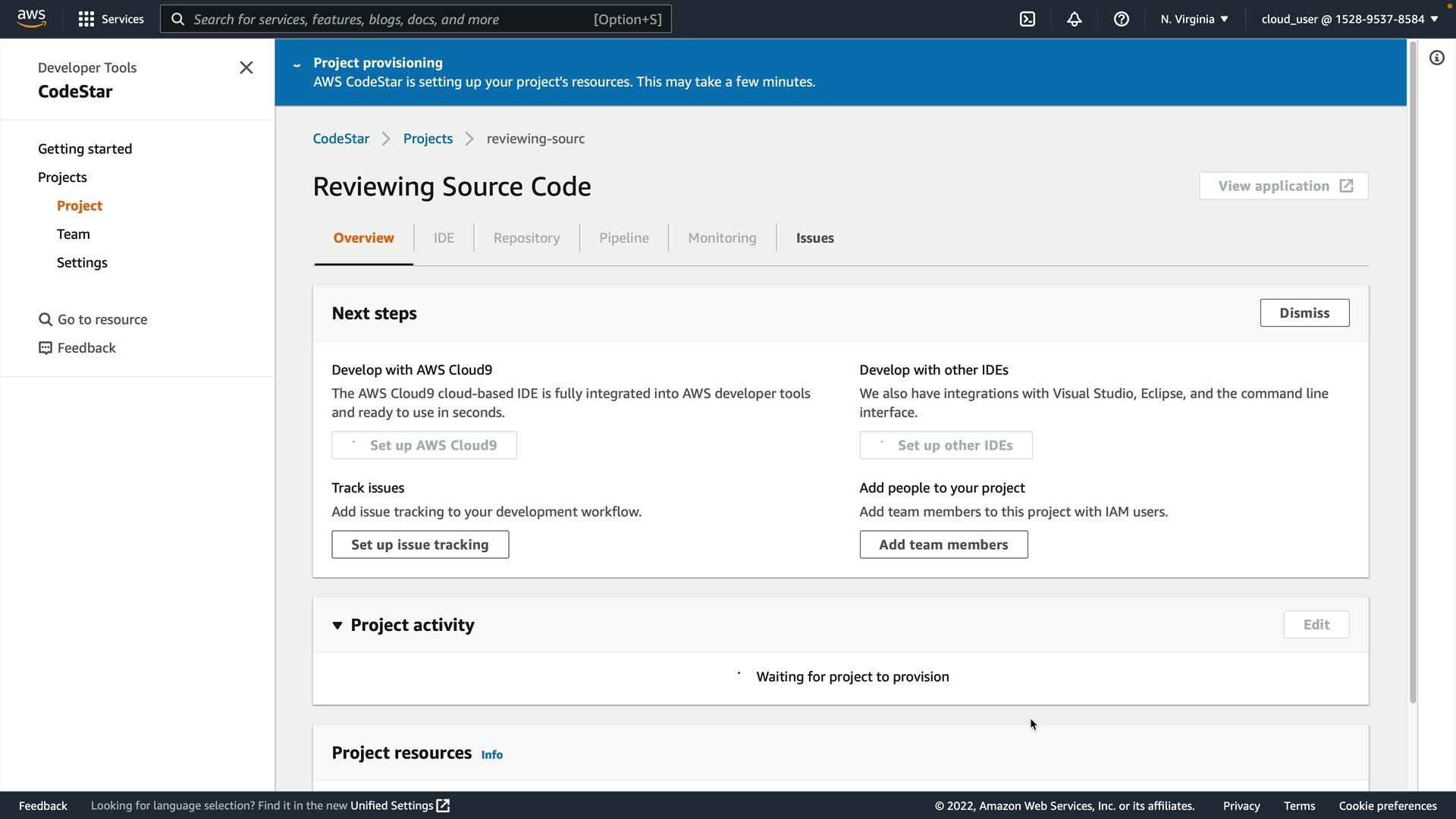The image size is (1456, 819).
Task: Open the N. Virginia region dropdown
Action: (1194, 19)
